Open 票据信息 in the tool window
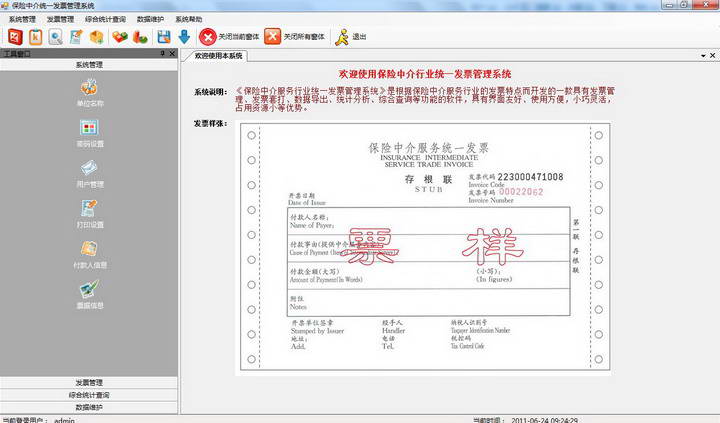Viewport: 720px width, 423px height. click(90, 295)
